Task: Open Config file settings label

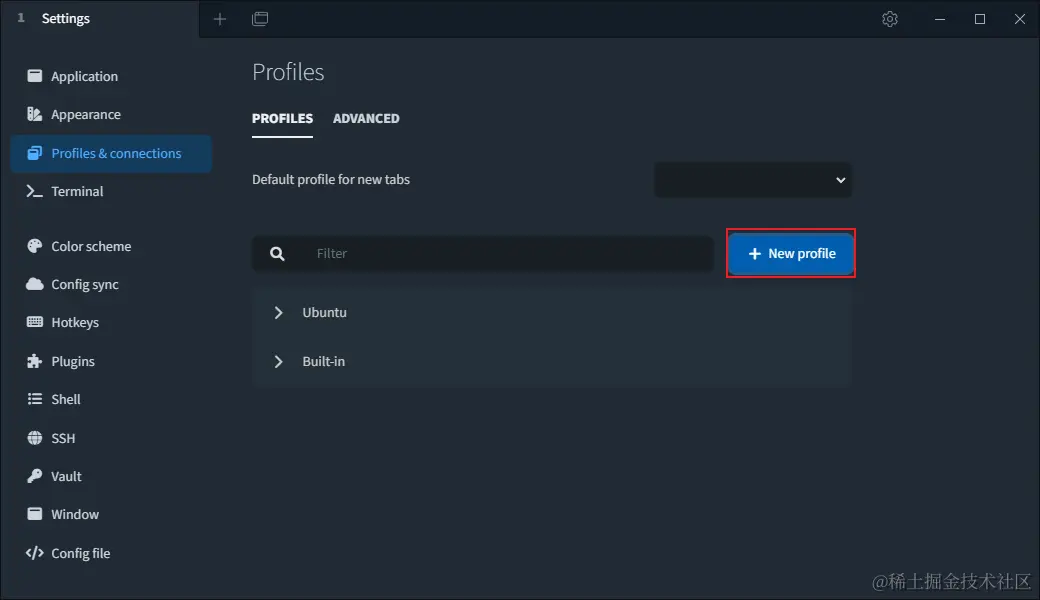Action: [x=81, y=553]
